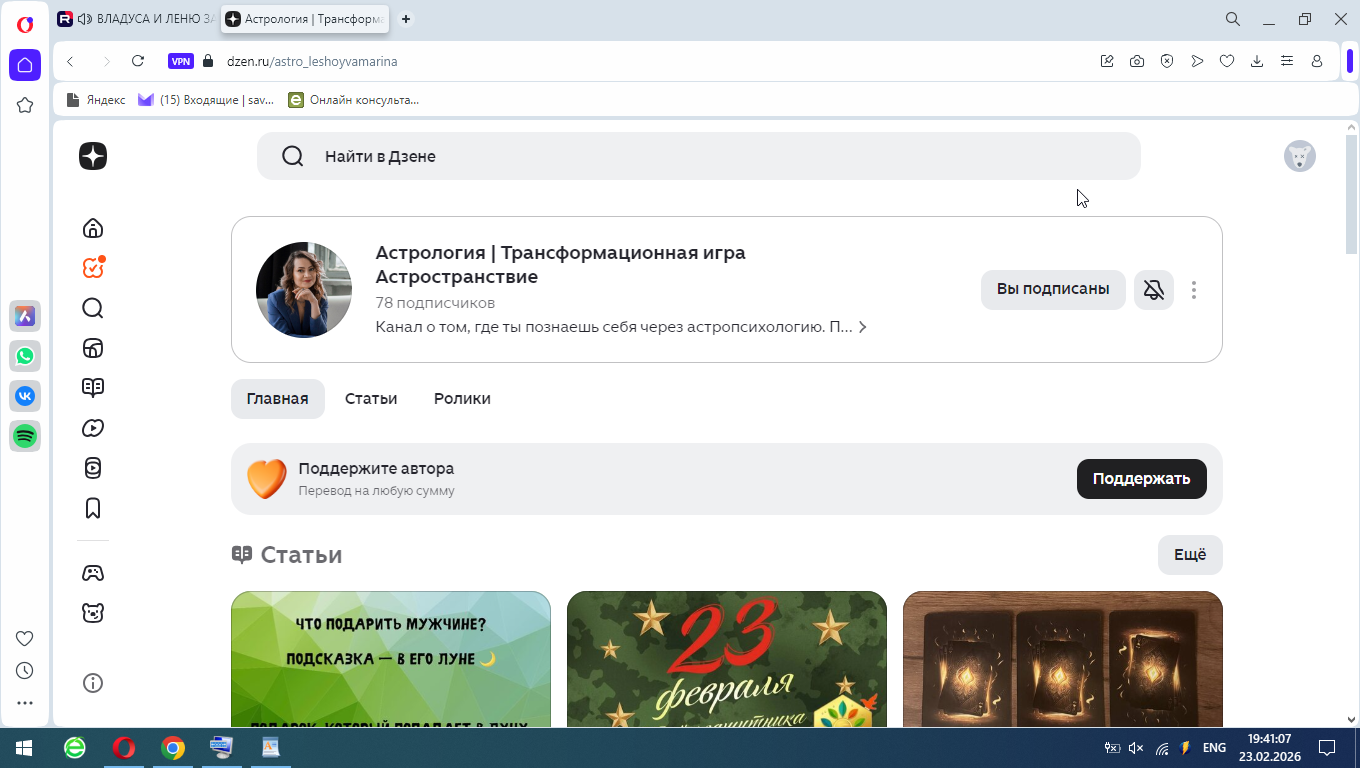Screen dimensions: 1360x768
Task: Open Aria AI icon in Opera sidebar
Action: click(x=25, y=316)
